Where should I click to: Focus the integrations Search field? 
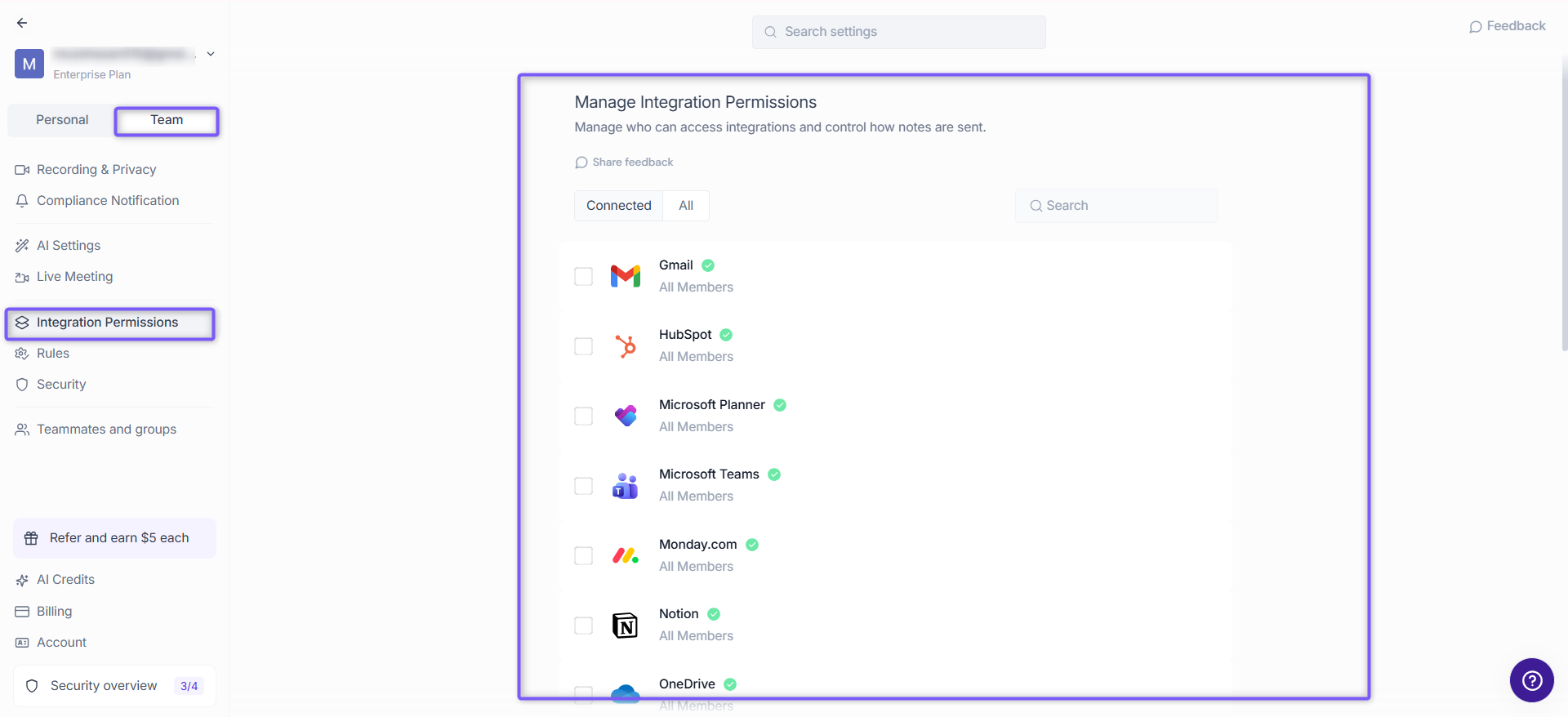tap(1116, 206)
